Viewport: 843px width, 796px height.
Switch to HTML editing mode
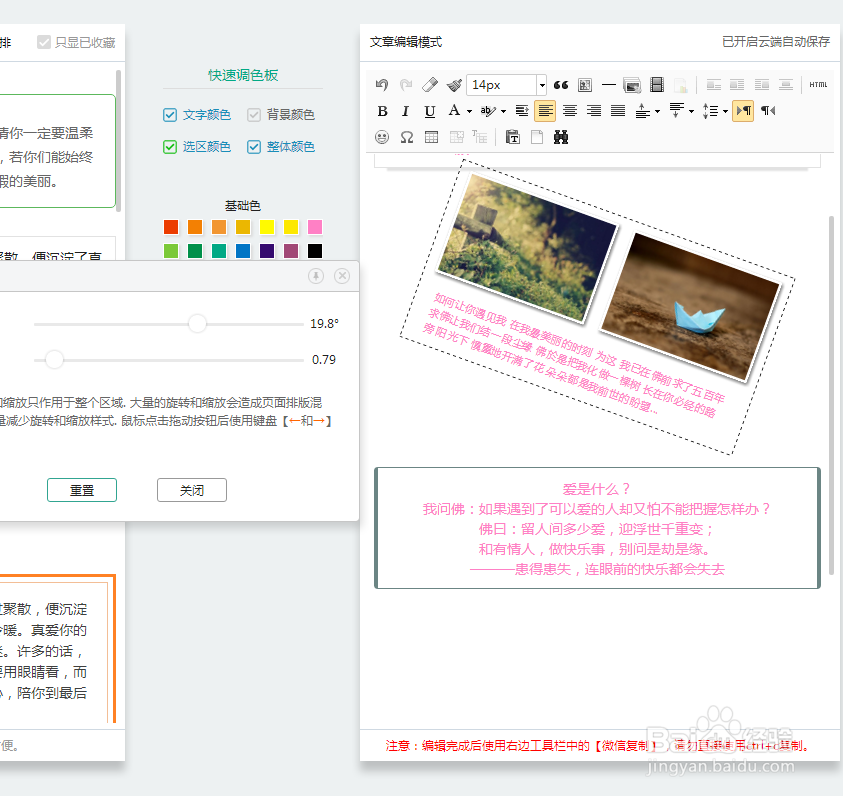point(818,84)
